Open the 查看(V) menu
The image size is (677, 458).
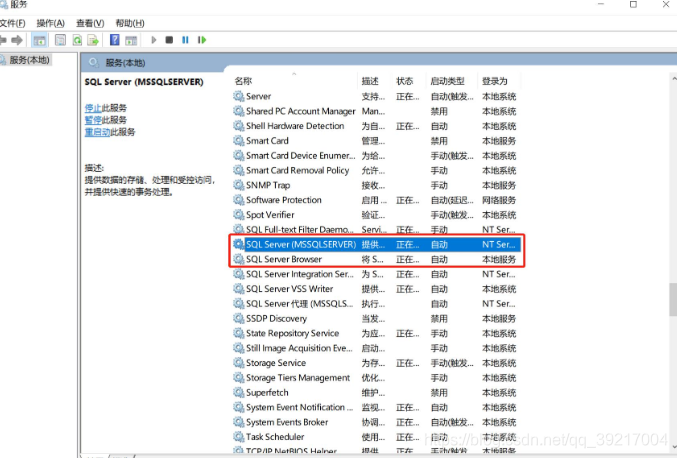point(90,23)
